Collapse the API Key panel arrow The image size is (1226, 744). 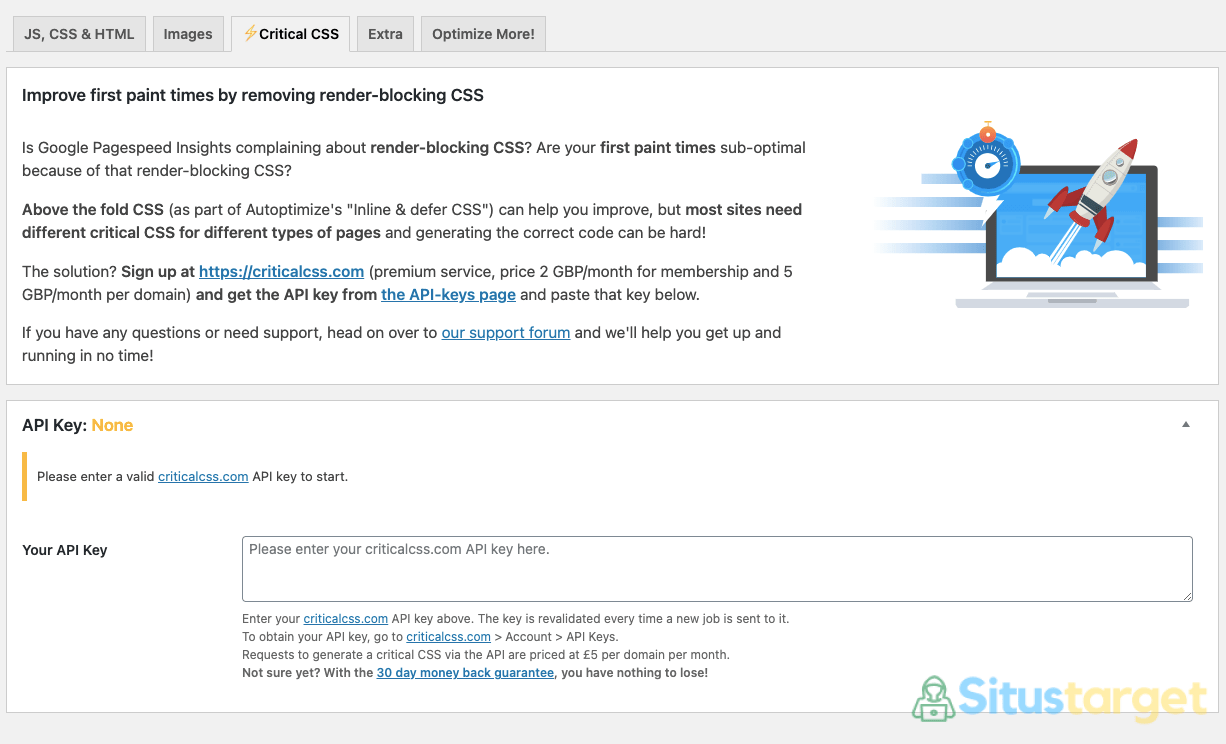pyautogui.click(x=1186, y=424)
